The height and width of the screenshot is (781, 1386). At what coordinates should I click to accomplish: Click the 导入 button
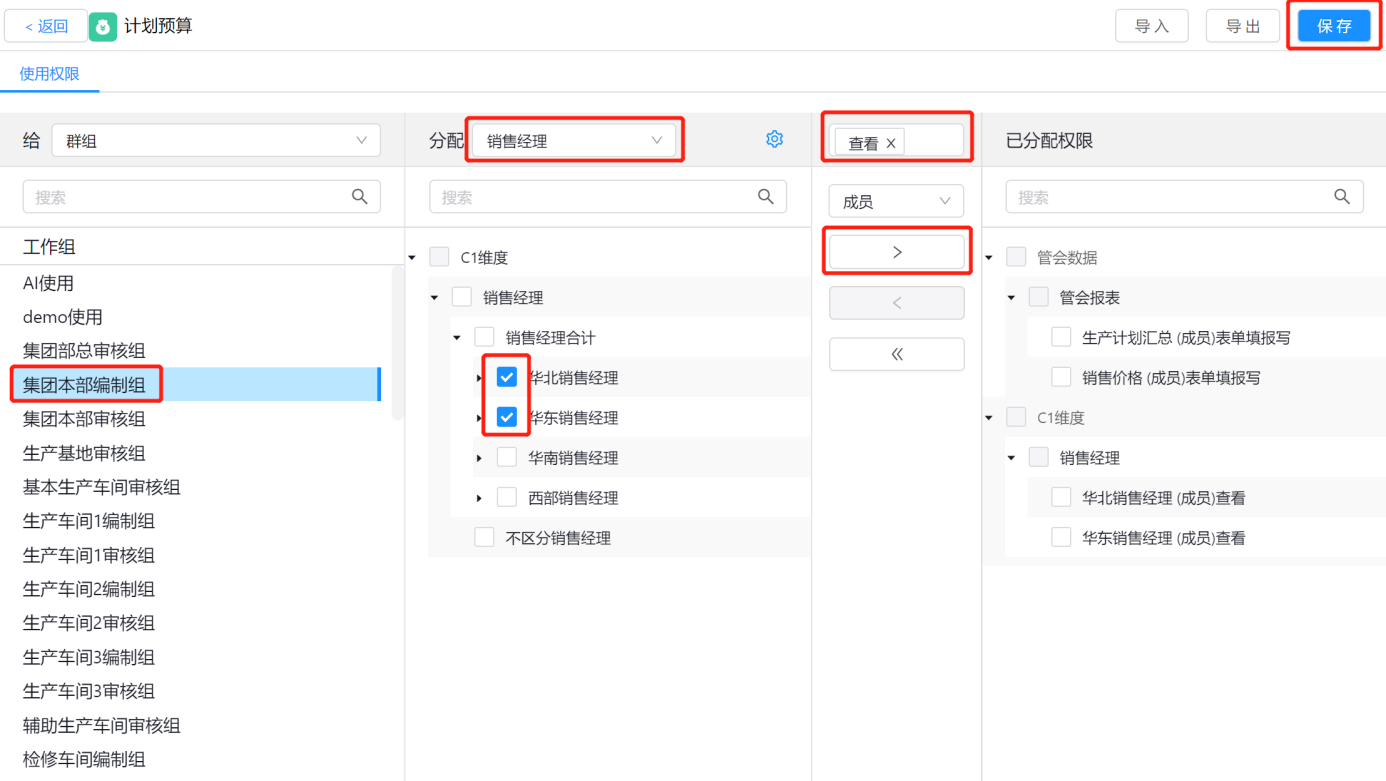point(1151,26)
